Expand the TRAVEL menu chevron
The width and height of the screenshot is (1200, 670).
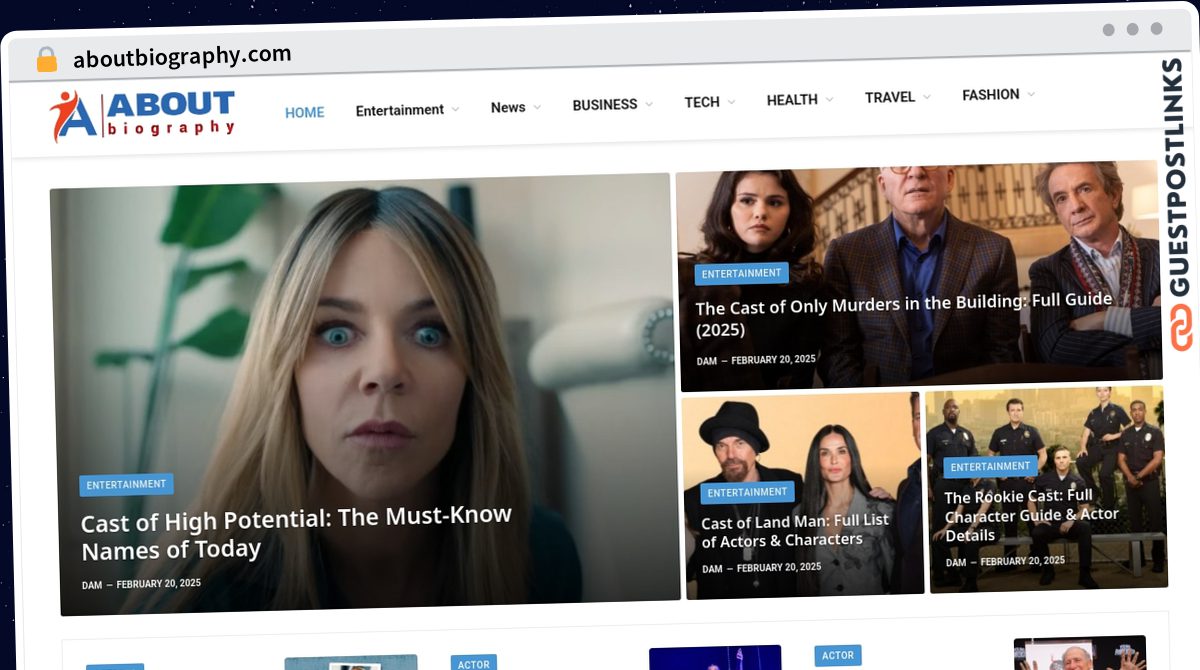[x=926, y=97]
